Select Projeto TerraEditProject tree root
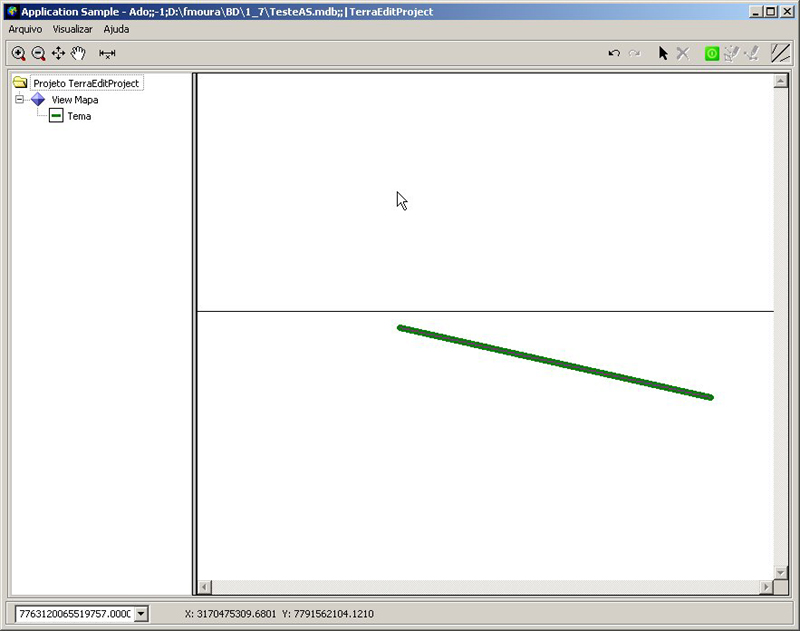 point(86,83)
